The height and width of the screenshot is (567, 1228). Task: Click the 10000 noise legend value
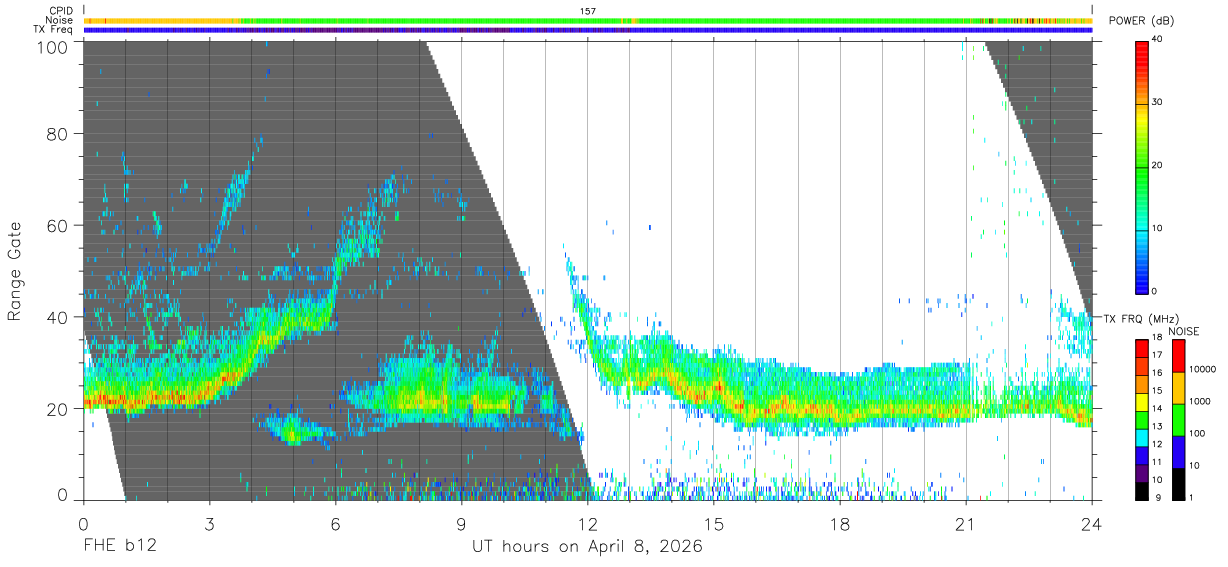pyautogui.click(x=1202, y=370)
